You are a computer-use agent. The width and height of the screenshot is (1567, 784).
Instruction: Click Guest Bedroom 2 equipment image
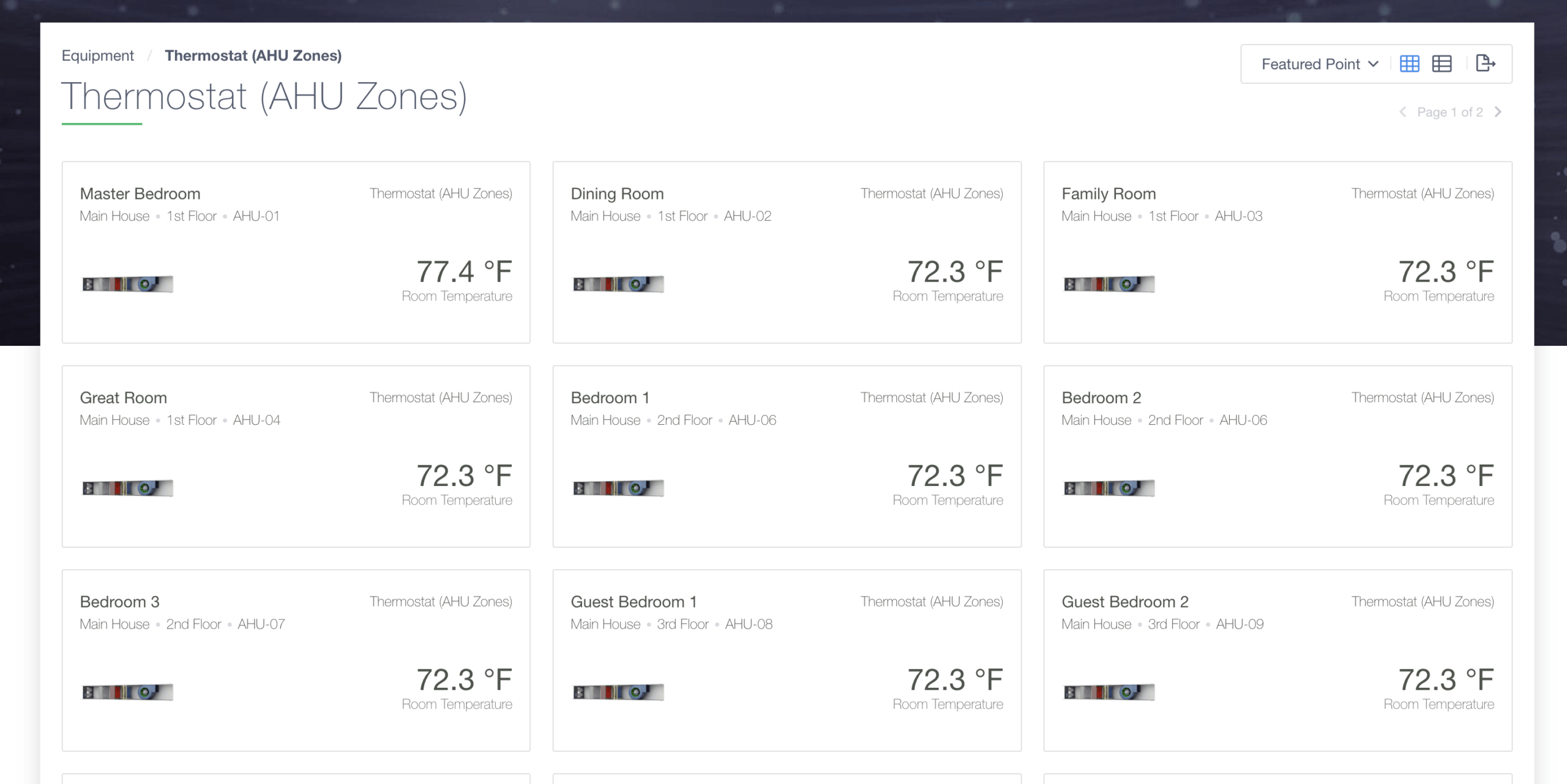(1109, 692)
